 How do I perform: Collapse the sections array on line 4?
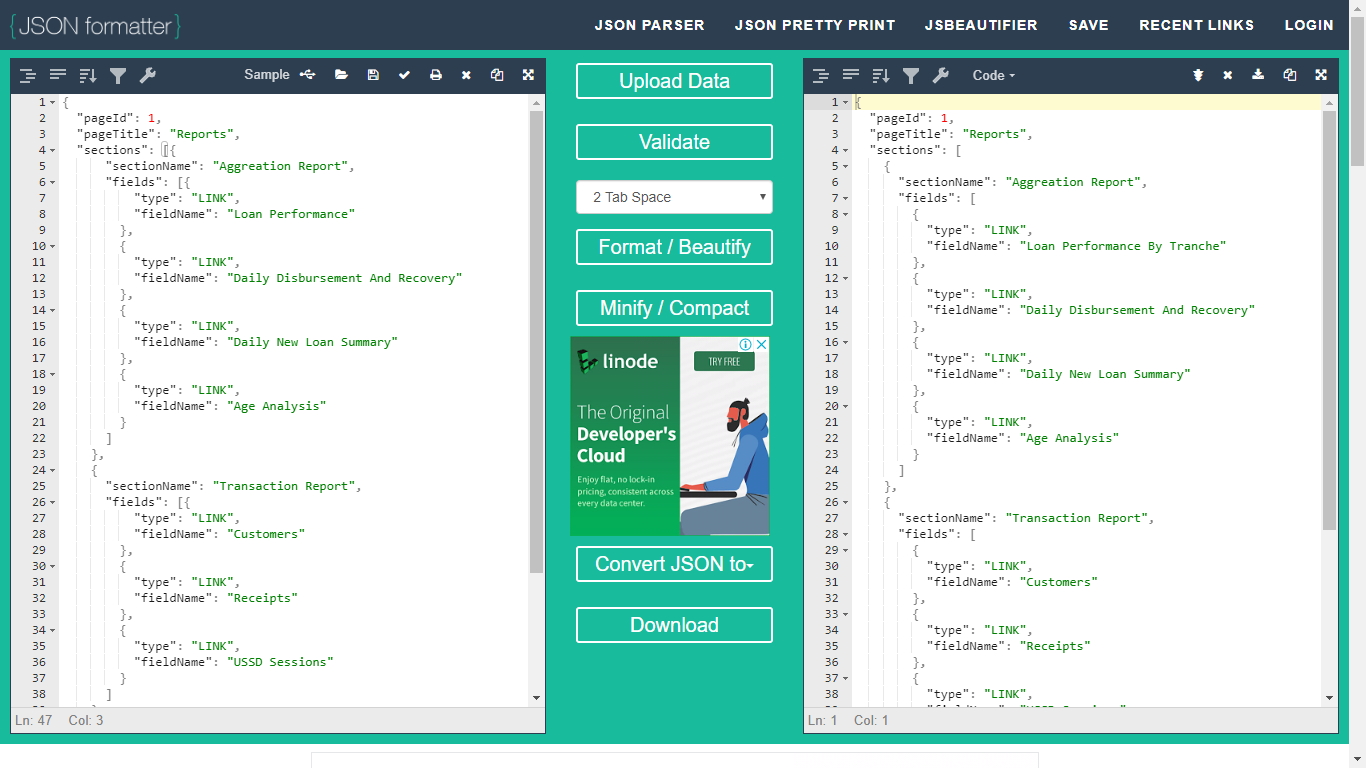(51, 149)
